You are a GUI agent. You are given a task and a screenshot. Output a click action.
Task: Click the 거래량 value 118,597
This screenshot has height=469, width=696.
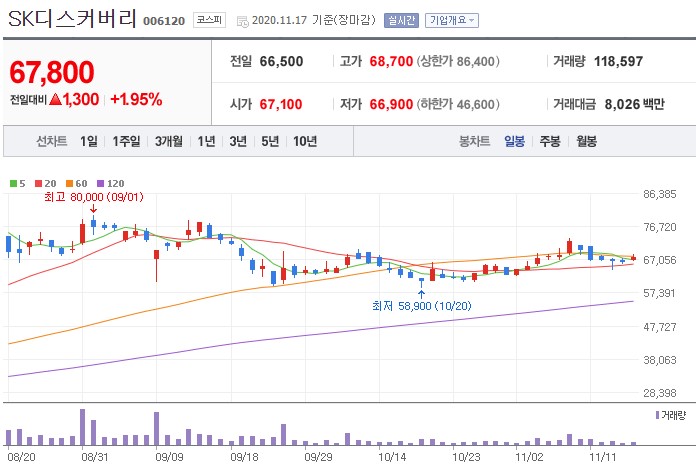[x=618, y=61]
